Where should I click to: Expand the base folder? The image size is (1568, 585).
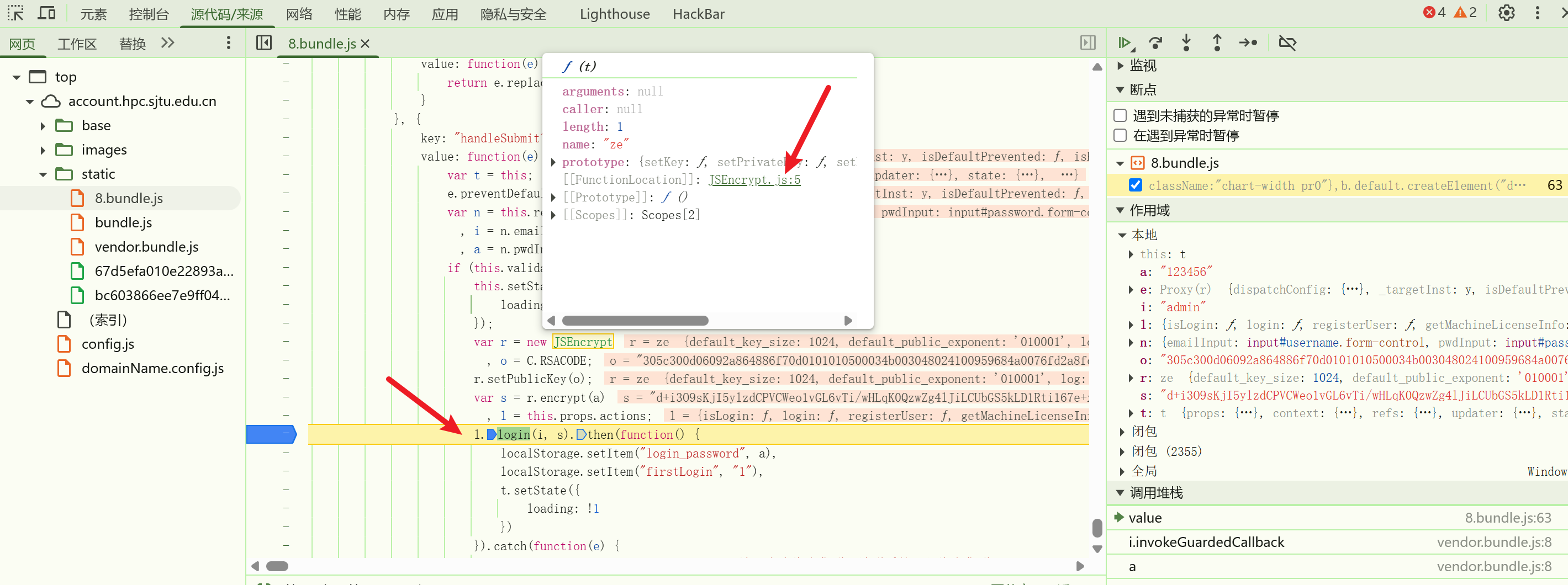pyautogui.click(x=43, y=126)
